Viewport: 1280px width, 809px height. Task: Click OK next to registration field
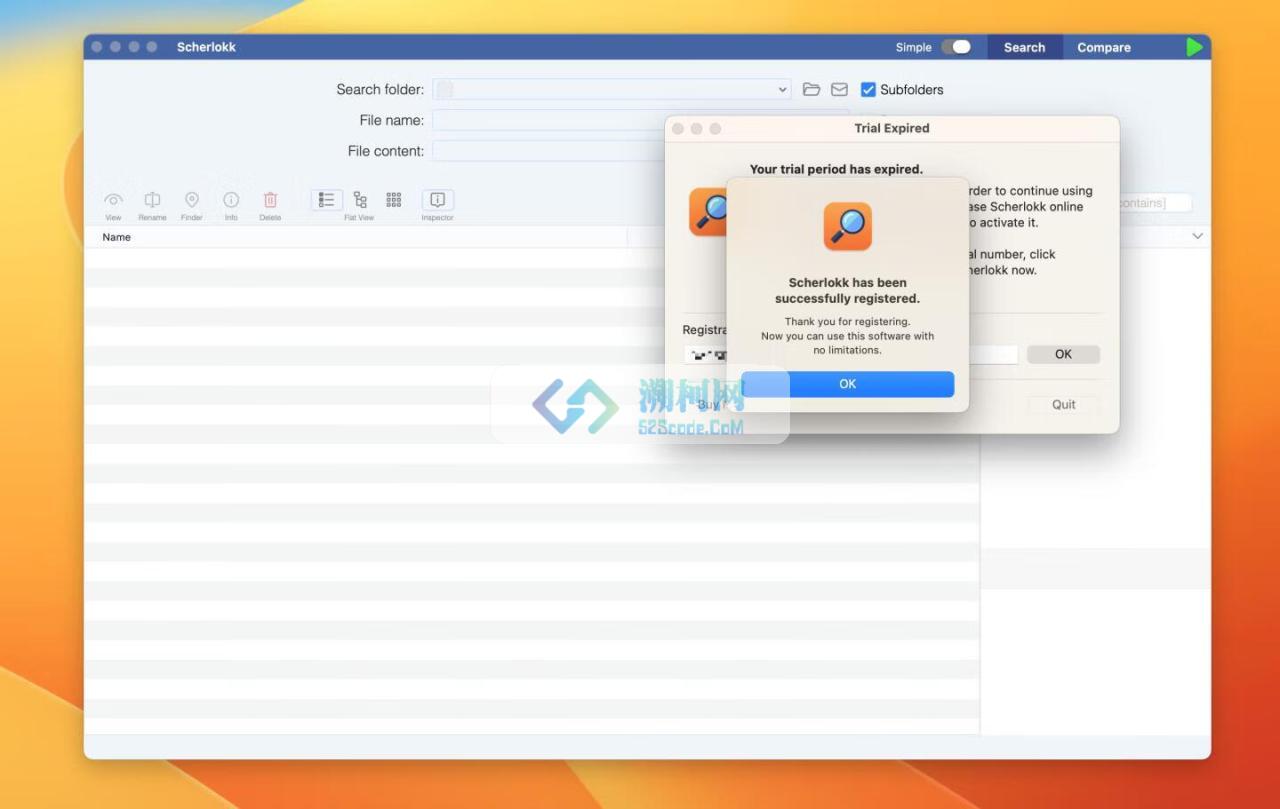[1063, 354]
